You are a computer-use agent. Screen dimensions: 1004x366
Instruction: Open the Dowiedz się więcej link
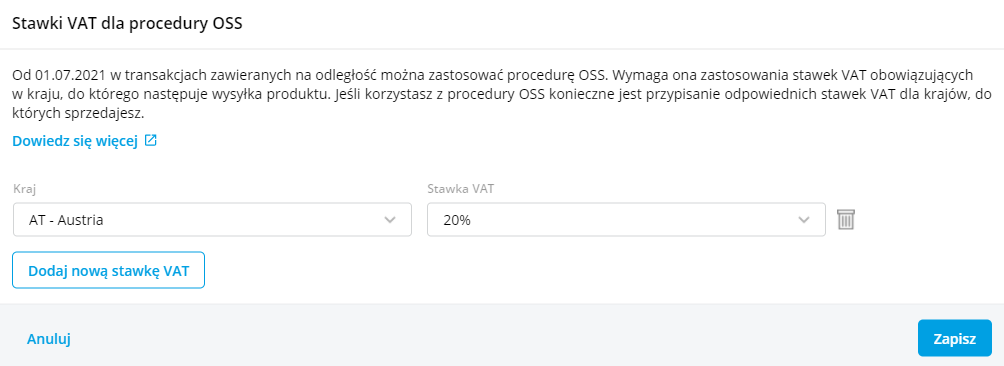pyautogui.click(x=76, y=141)
